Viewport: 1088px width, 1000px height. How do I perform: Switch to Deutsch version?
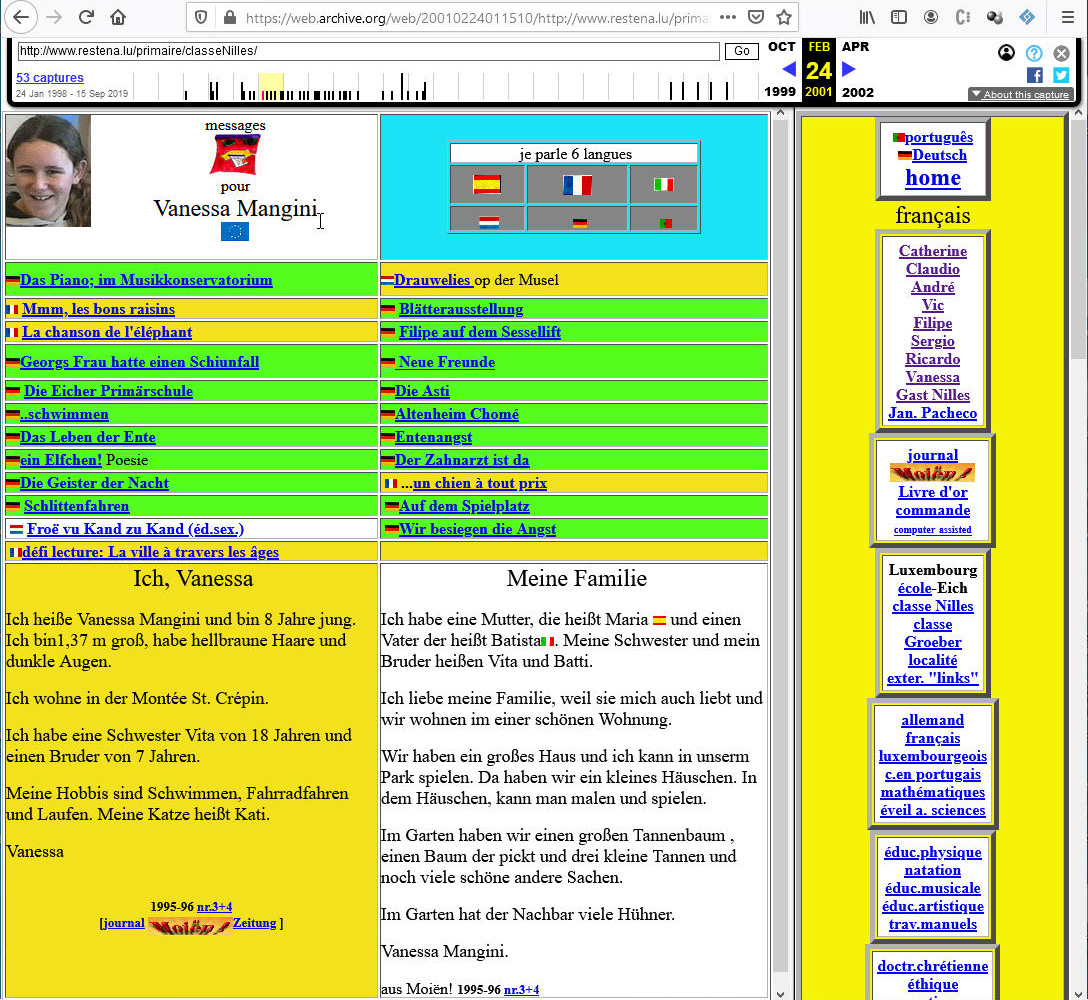[x=939, y=155]
